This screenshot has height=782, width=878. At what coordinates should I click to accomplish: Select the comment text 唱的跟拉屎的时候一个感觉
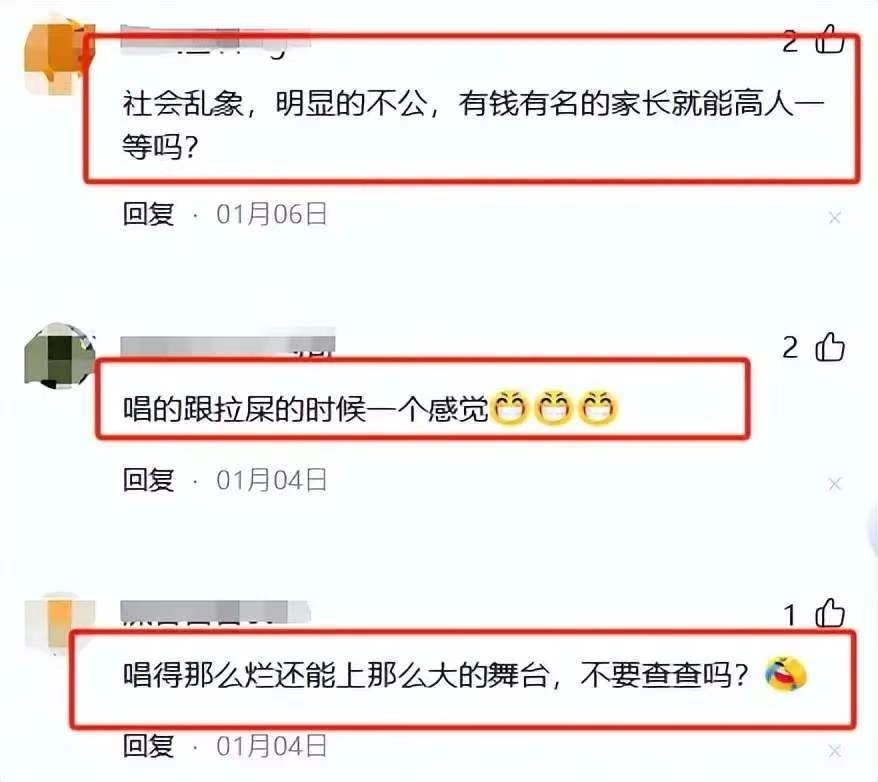[x=306, y=409]
